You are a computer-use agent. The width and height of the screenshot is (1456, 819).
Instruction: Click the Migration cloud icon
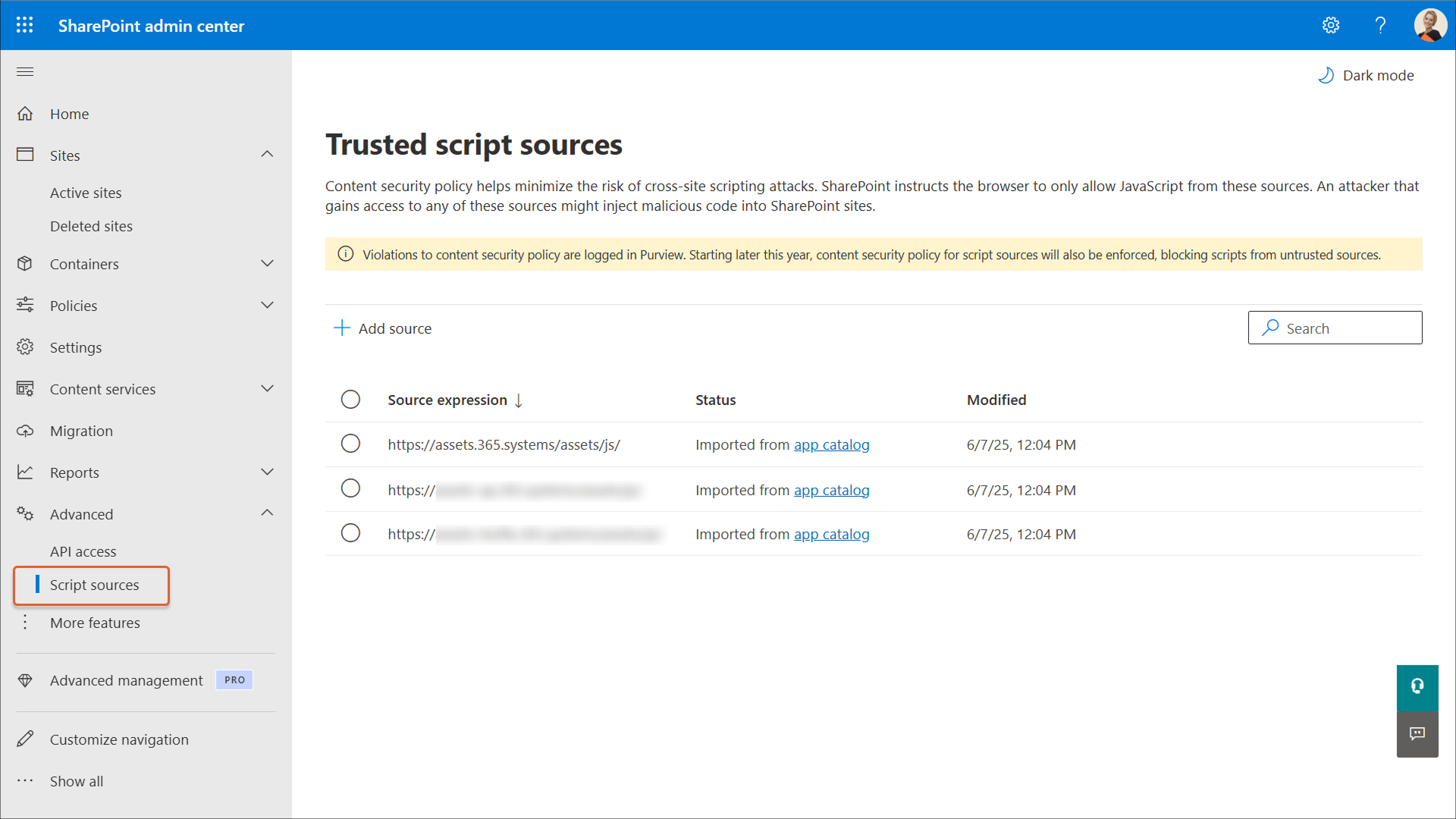25,431
